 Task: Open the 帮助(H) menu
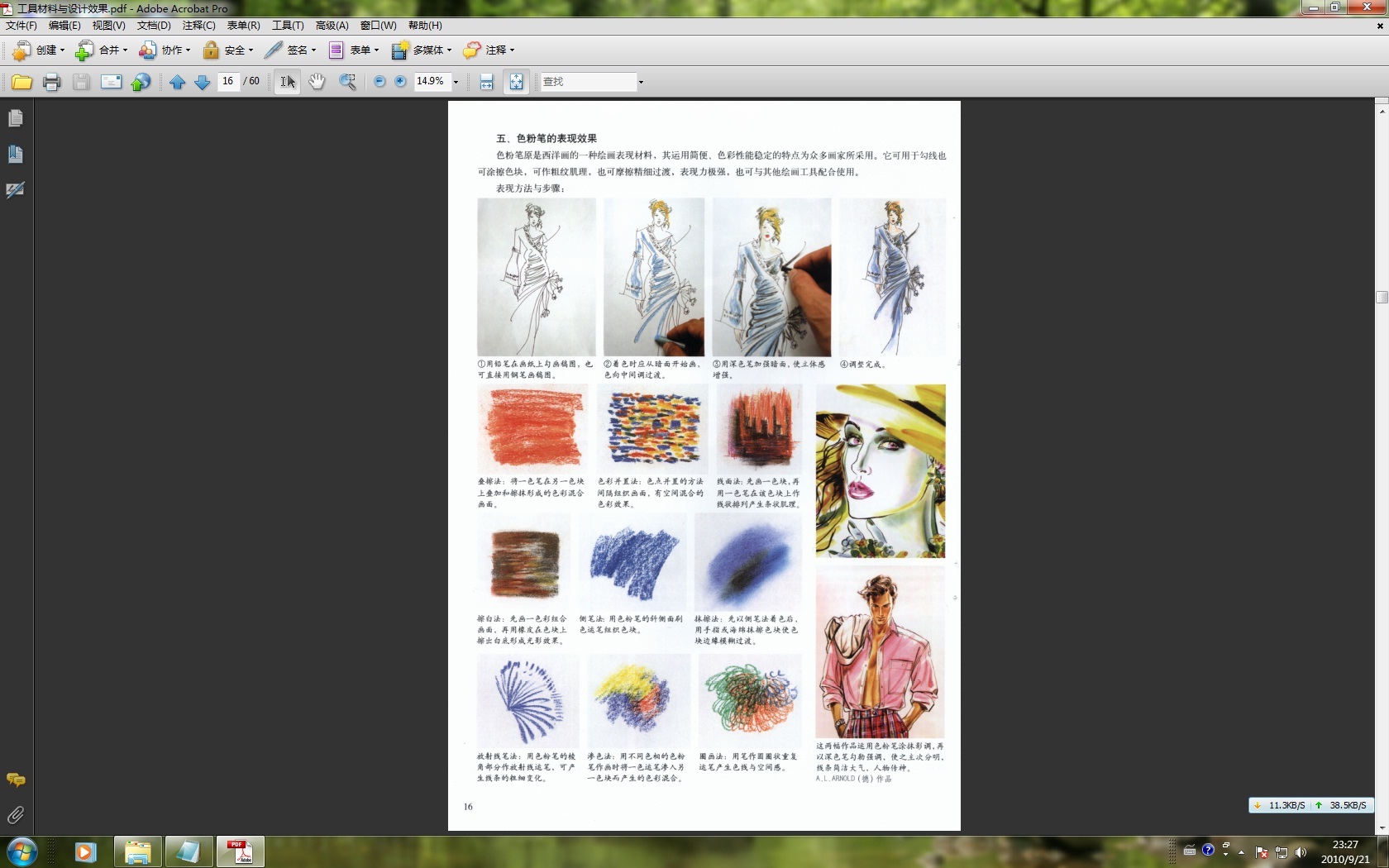(x=425, y=26)
